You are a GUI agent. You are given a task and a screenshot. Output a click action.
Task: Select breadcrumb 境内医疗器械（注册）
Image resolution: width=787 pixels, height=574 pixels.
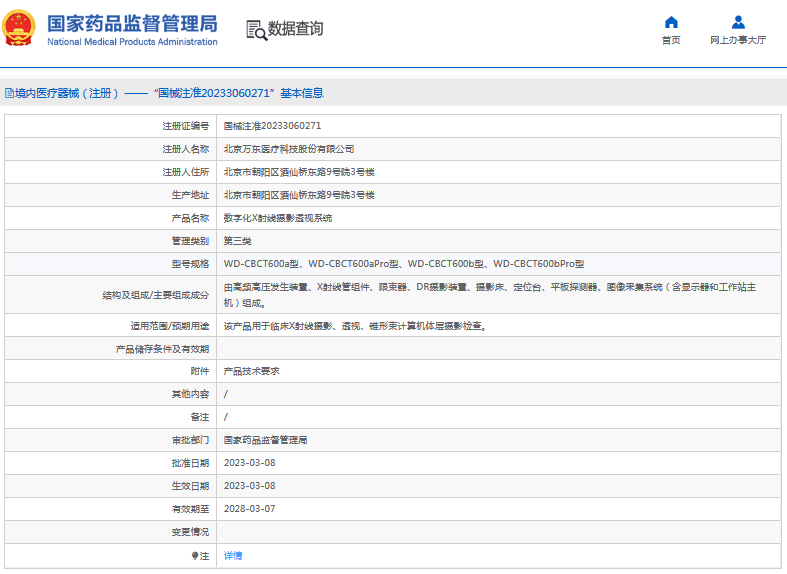(x=67, y=93)
